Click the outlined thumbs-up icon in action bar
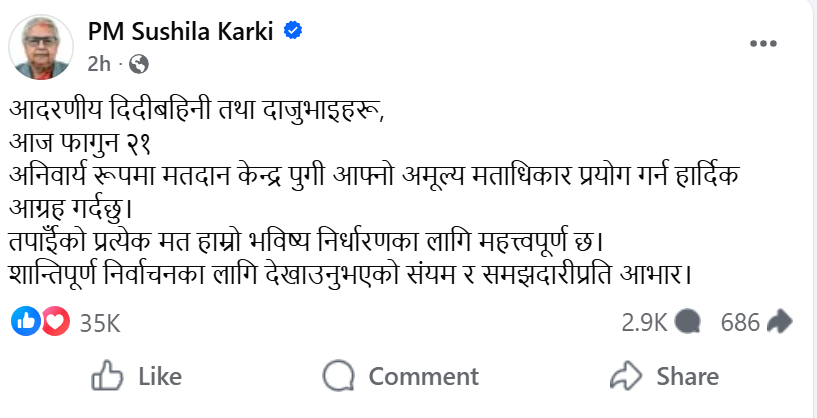The image size is (817, 418). coord(107,376)
